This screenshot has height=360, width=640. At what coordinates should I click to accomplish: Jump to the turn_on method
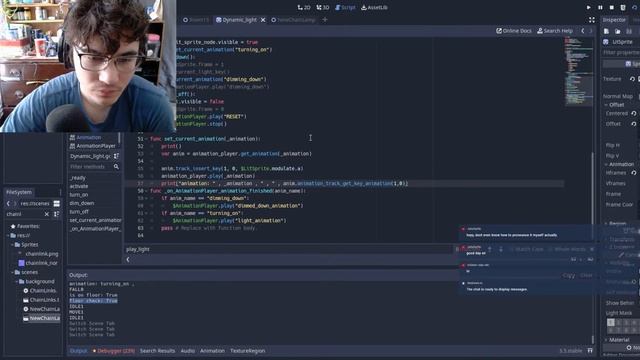point(79,195)
